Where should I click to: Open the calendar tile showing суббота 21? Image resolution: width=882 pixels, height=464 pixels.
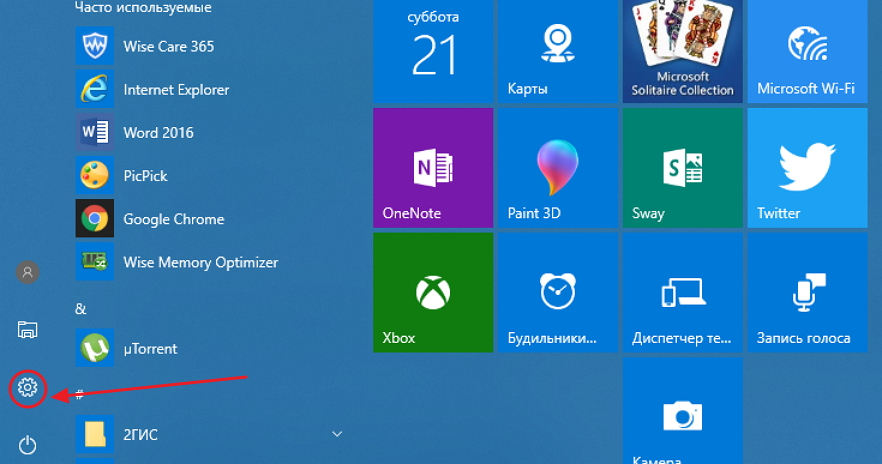(x=433, y=52)
